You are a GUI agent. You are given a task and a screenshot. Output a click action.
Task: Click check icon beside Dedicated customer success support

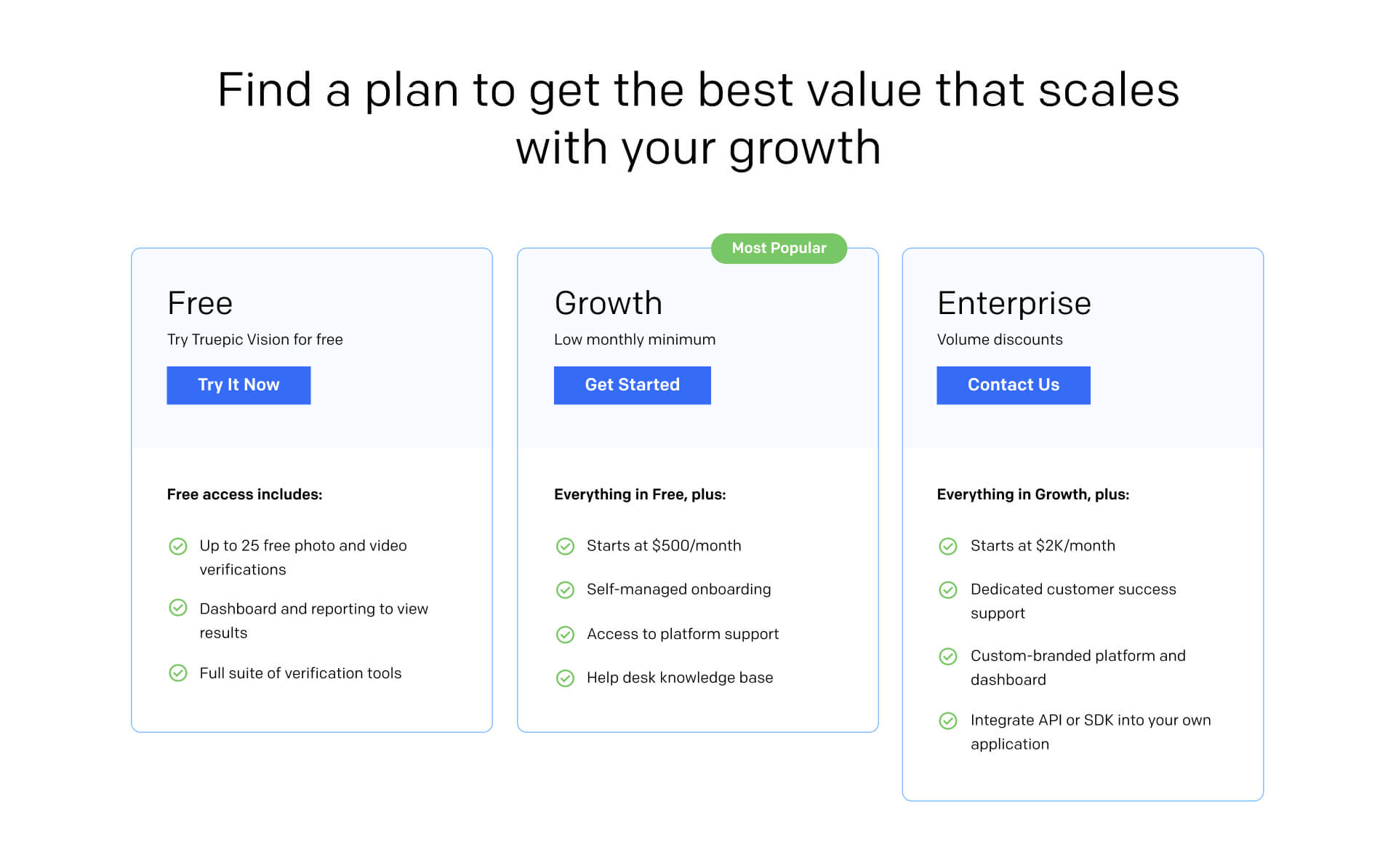tap(948, 590)
